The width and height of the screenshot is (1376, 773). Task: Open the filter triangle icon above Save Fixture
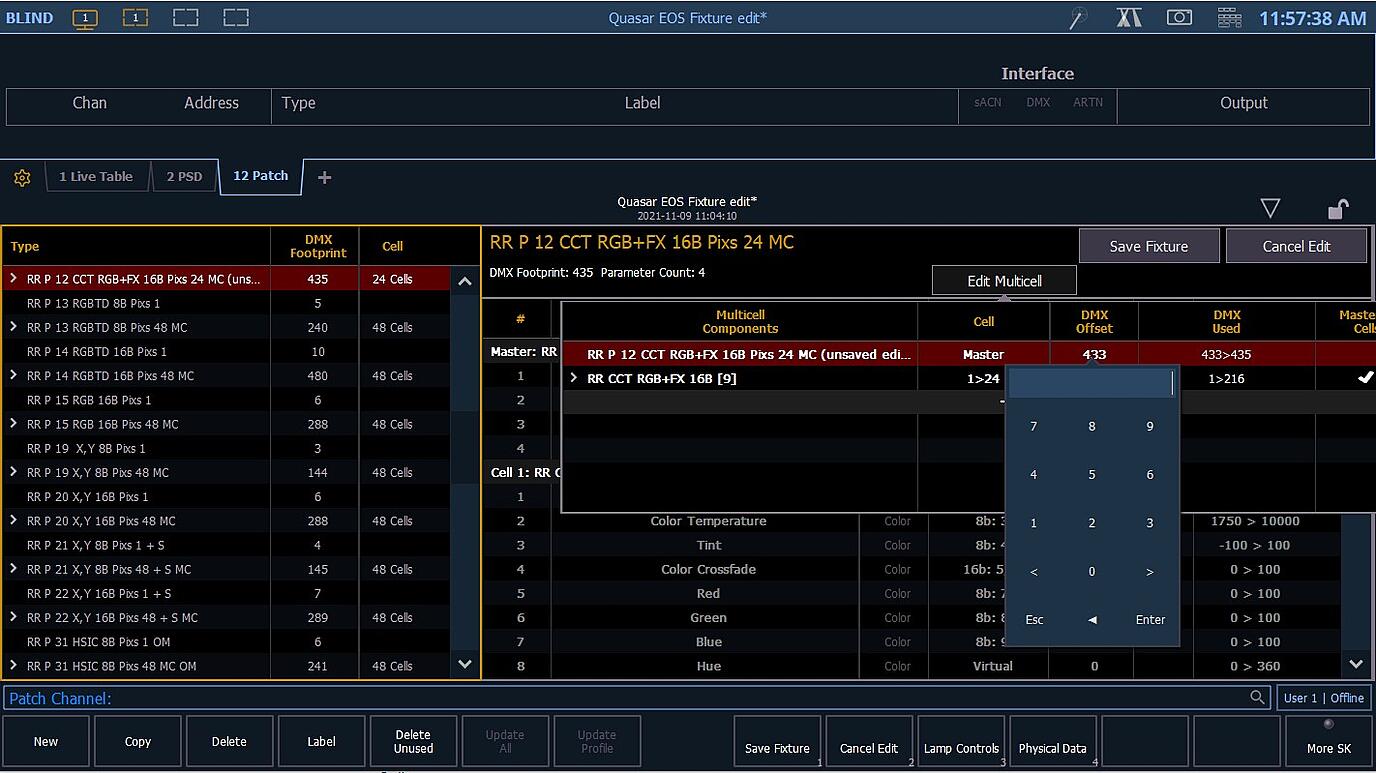[x=1270, y=208]
